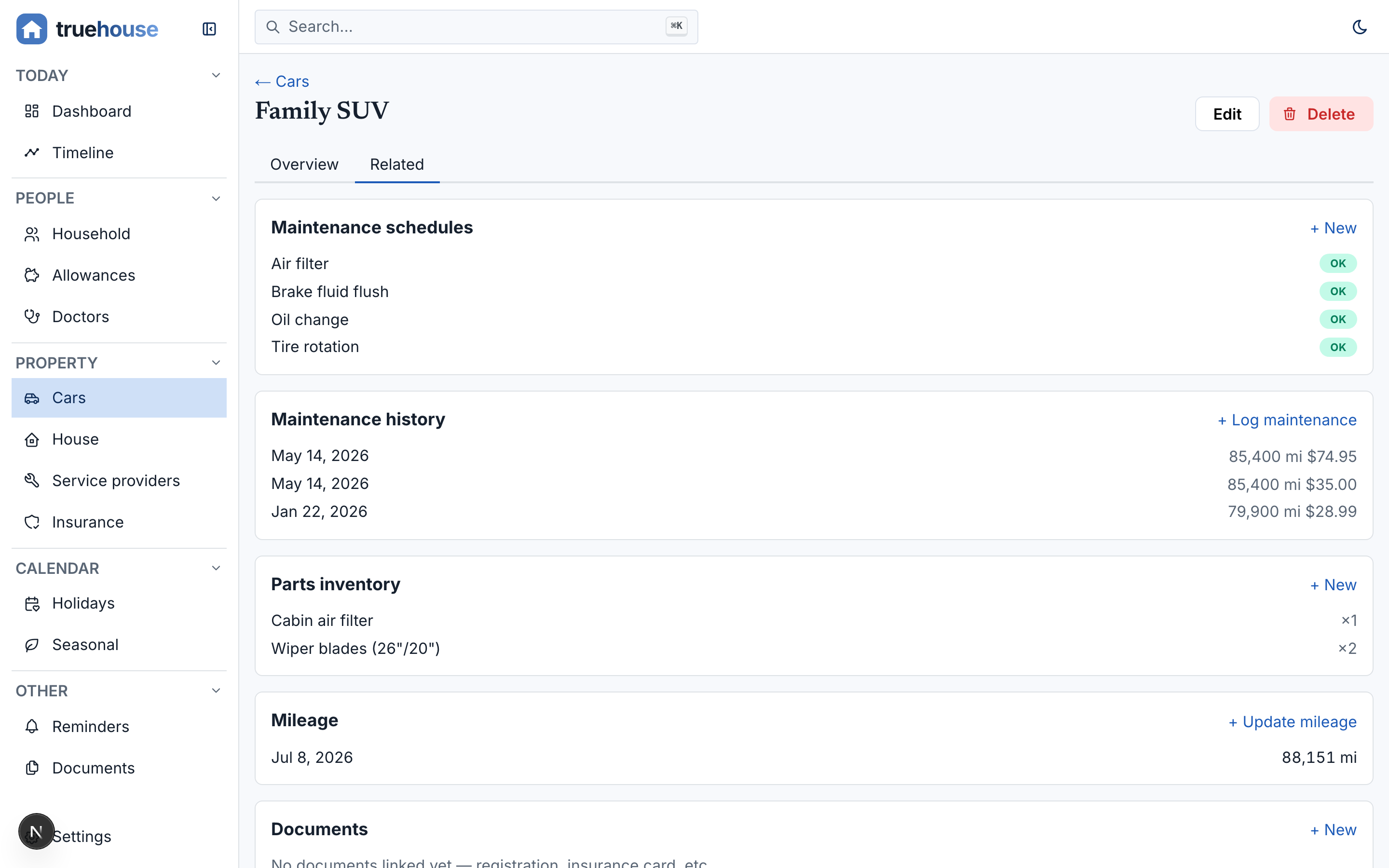This screenshot has width=1389, height=868.
Task: Open Settings in the sidebar
Action: point(119,837)
